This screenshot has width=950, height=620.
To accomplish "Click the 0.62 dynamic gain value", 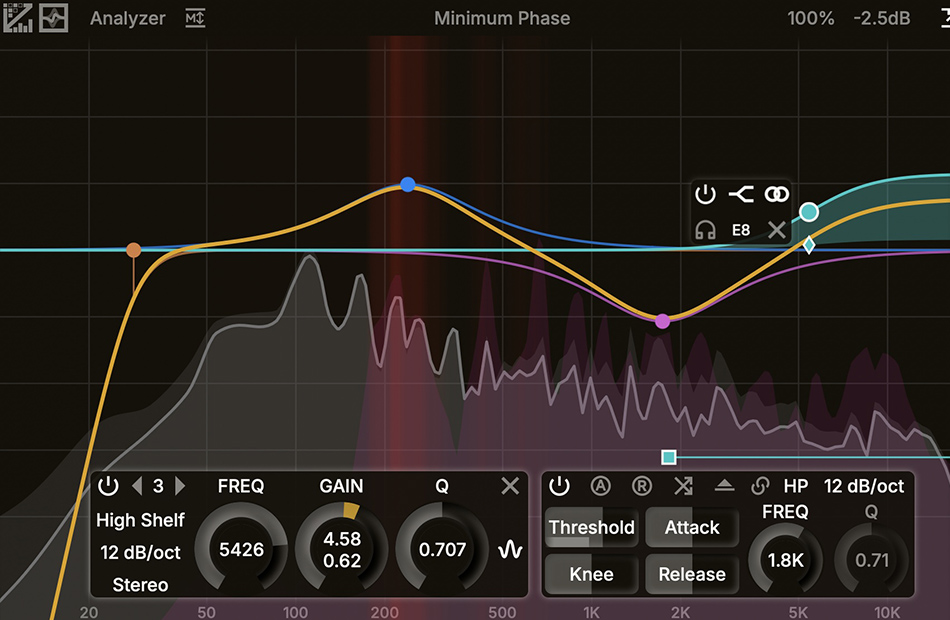I will pos(342,561).
